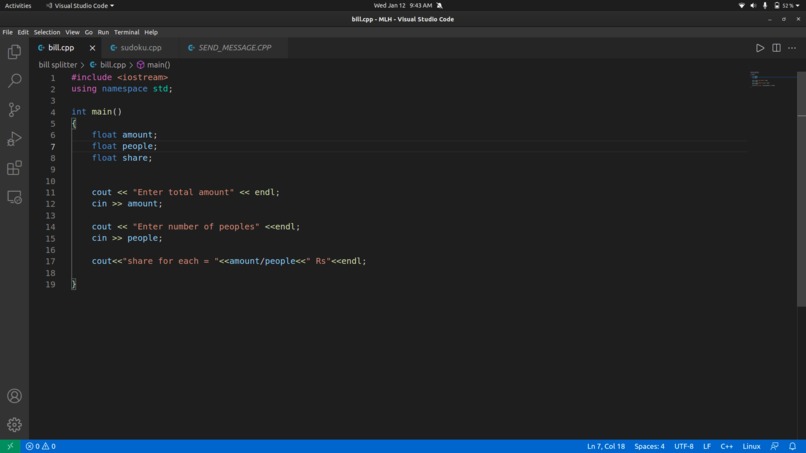Open the Run and Debug view
Image resolution: width=806 pixels, height=453 pixels.
(14, 139)
